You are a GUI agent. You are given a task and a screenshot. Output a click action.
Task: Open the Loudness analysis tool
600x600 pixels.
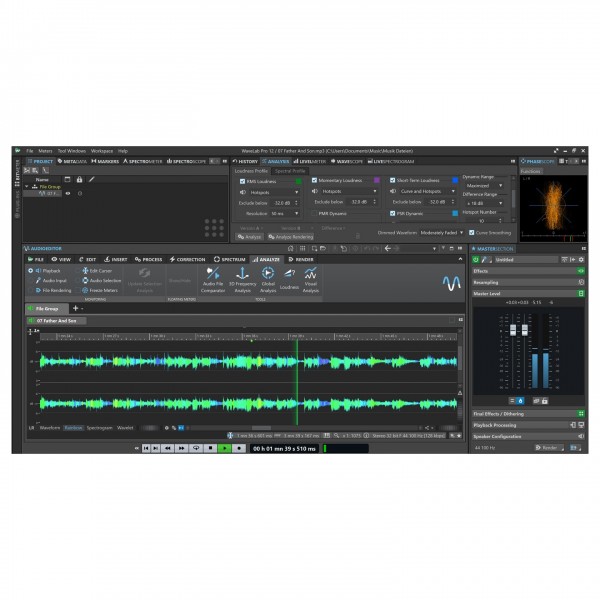click(289, 280)
